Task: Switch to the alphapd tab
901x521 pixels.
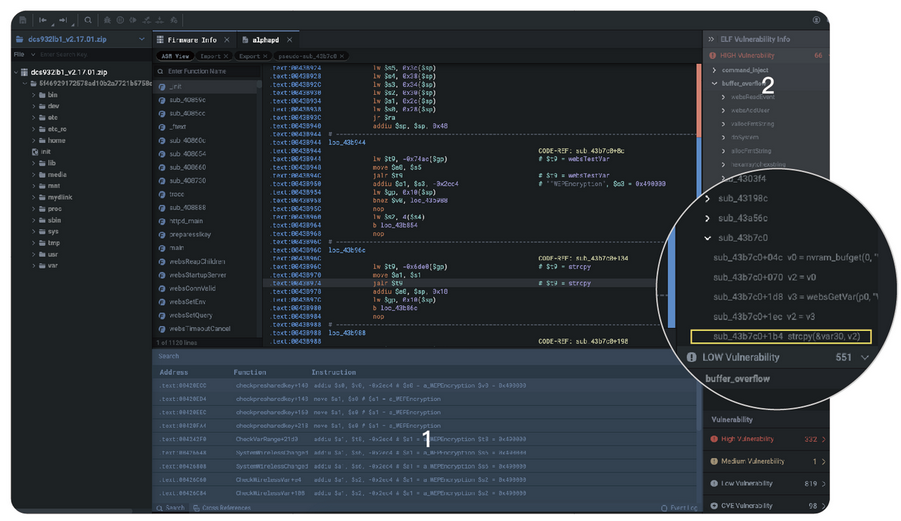Action: click(265, 40)
